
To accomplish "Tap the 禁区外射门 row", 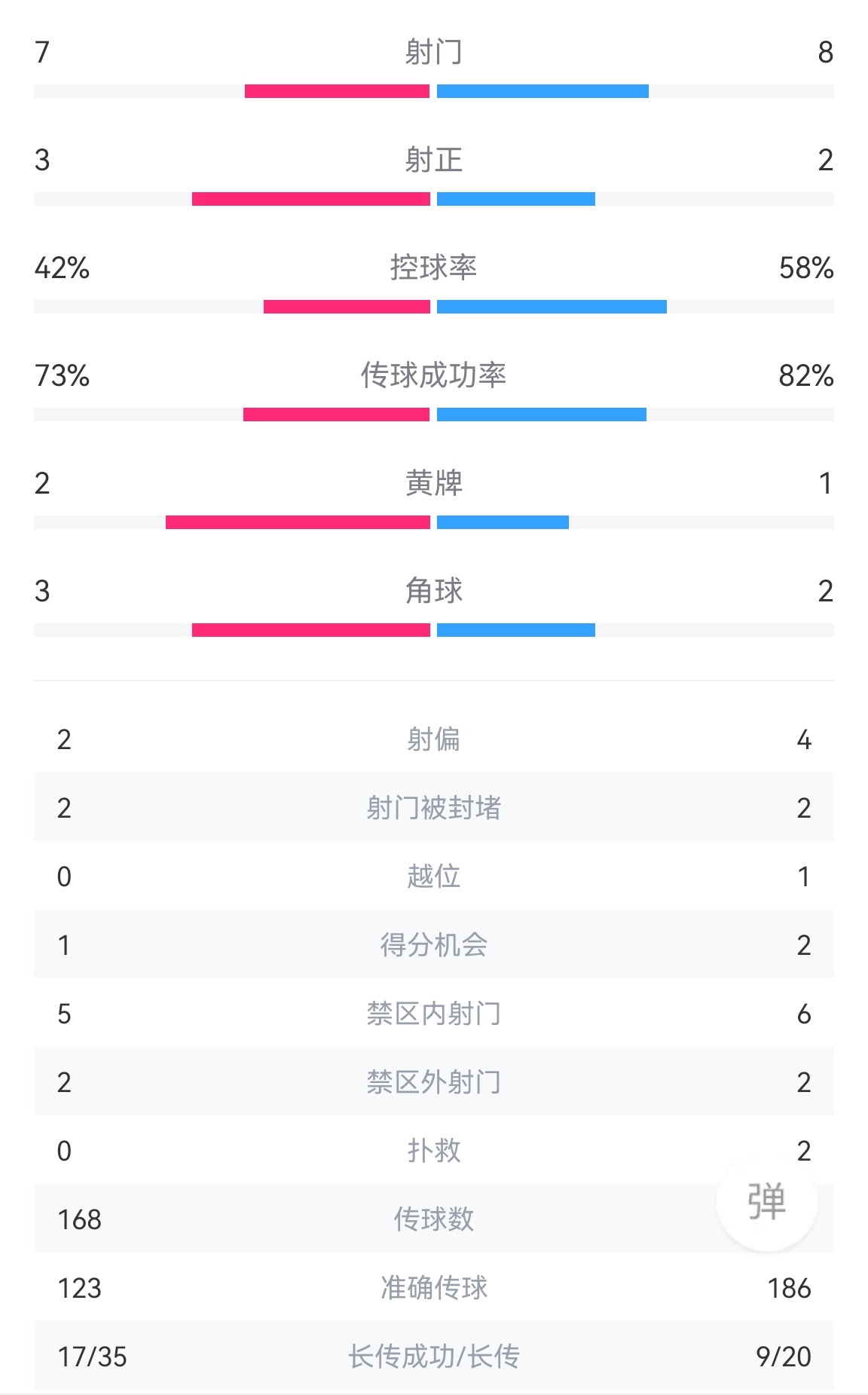I will tap(434, 1082).
